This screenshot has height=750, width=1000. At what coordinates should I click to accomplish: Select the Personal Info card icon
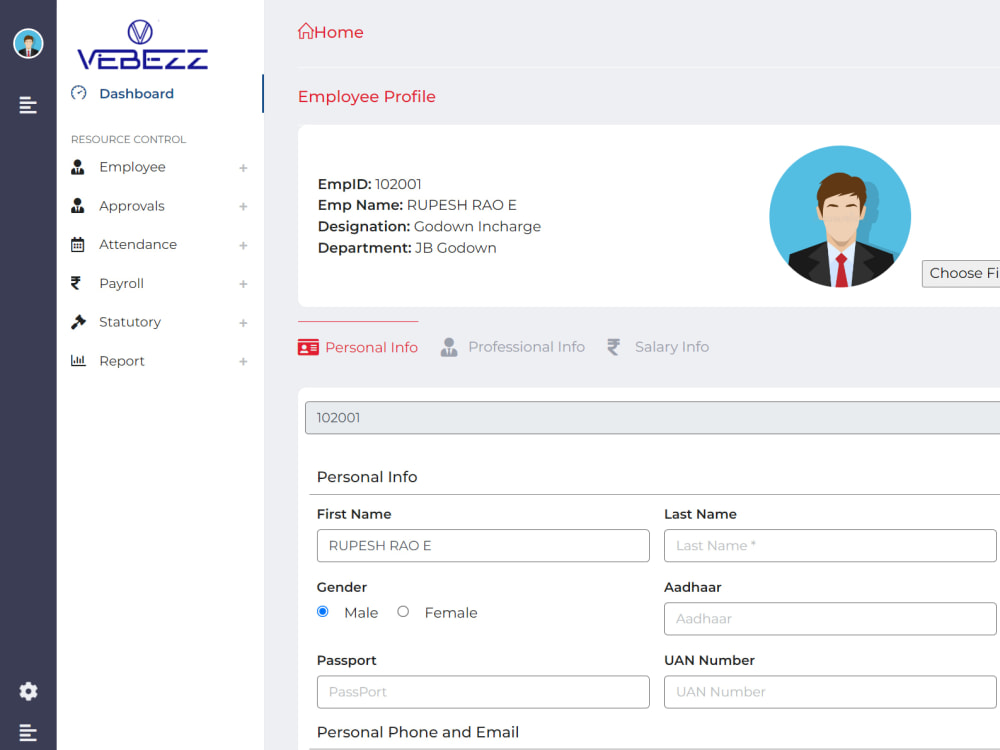(308, 347)
